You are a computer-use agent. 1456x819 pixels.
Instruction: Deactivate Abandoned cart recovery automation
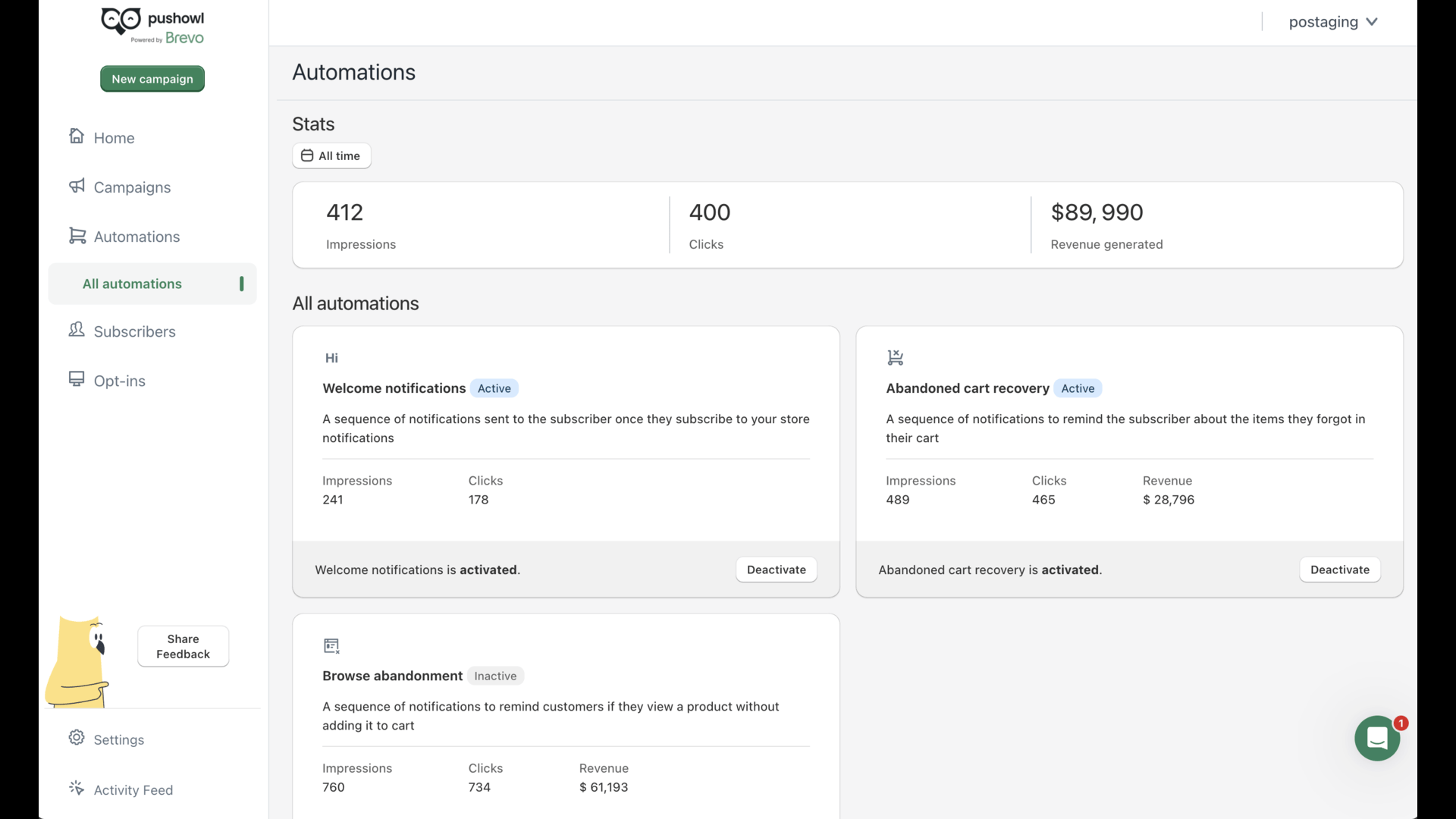[x=1339, y=570]
